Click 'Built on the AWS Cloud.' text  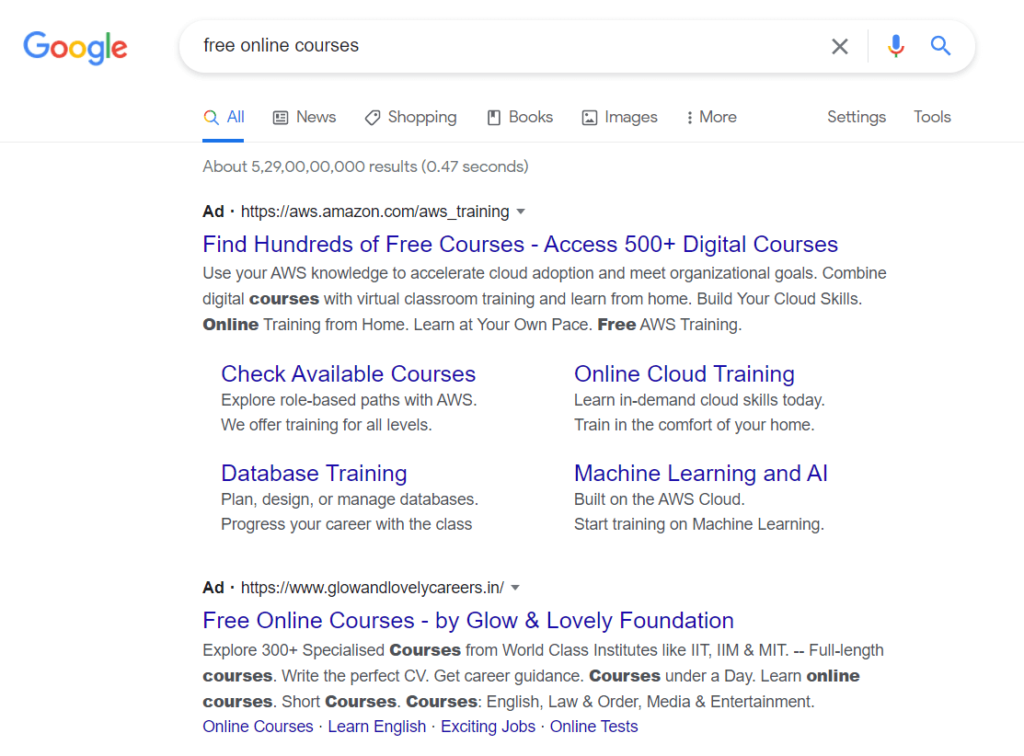(x=659, y=499)
